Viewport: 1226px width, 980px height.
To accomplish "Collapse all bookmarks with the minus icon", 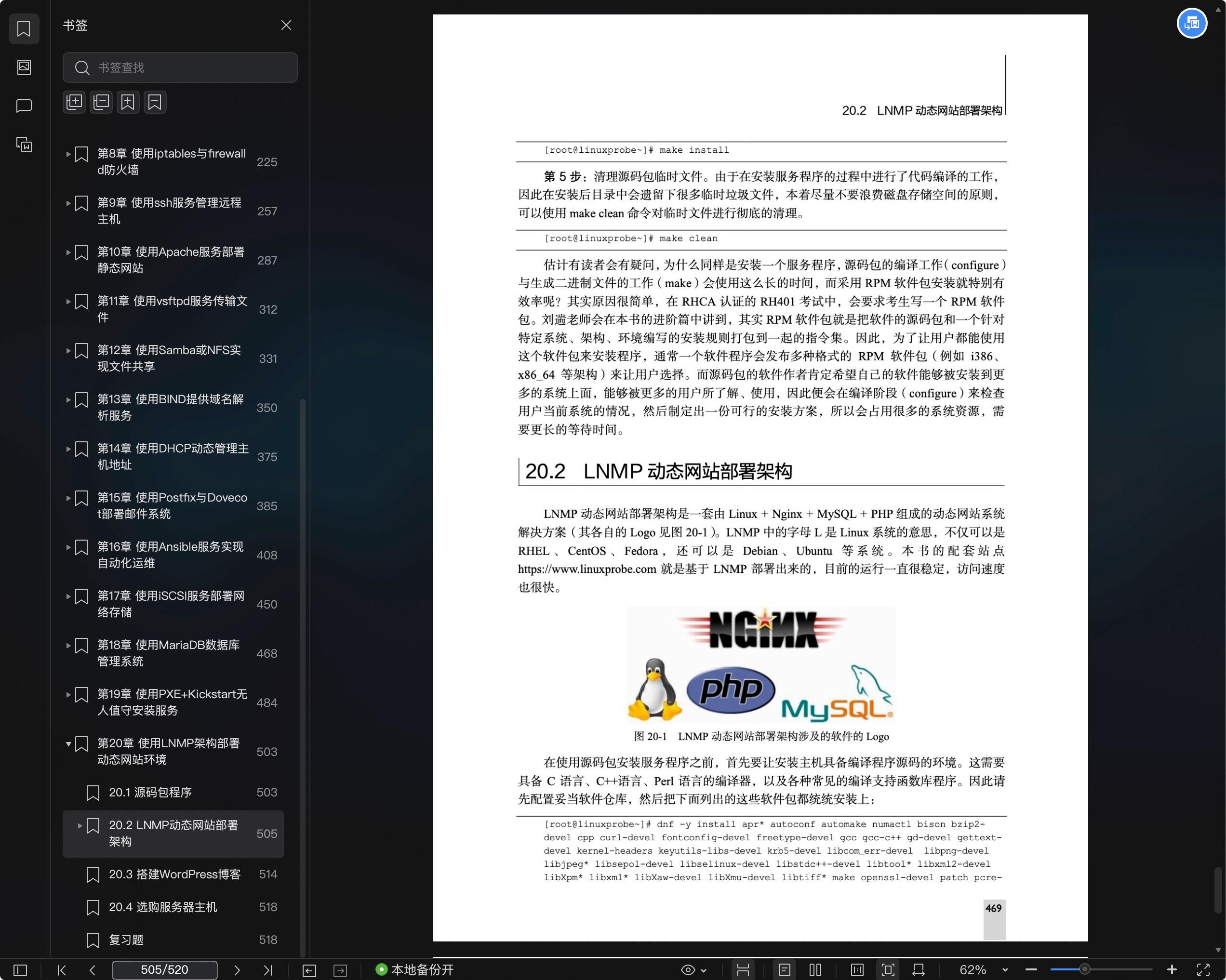I will (101, 102).
